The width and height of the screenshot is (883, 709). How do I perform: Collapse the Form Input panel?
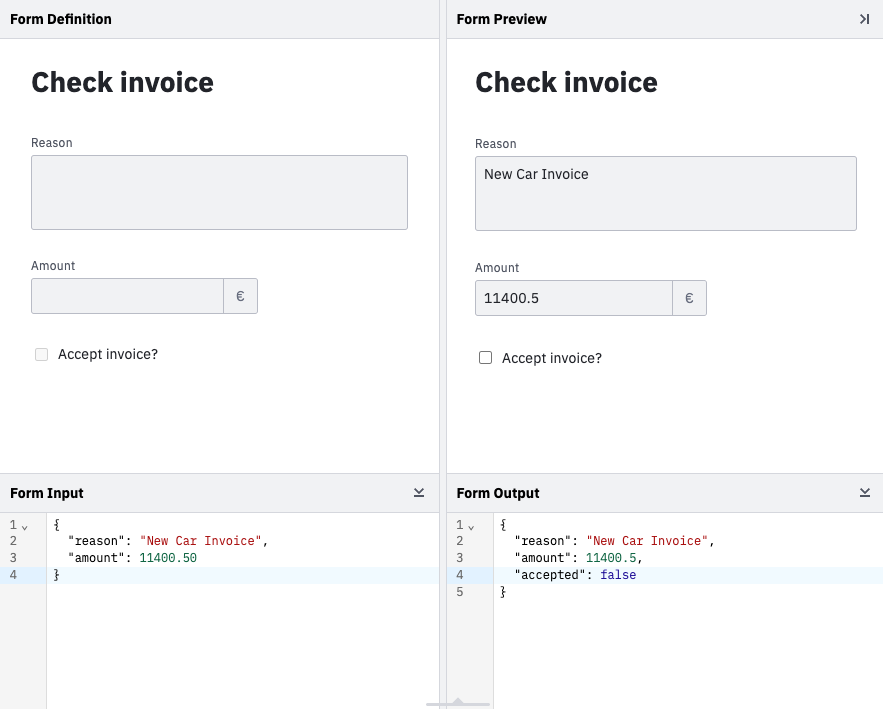point(419,493)
